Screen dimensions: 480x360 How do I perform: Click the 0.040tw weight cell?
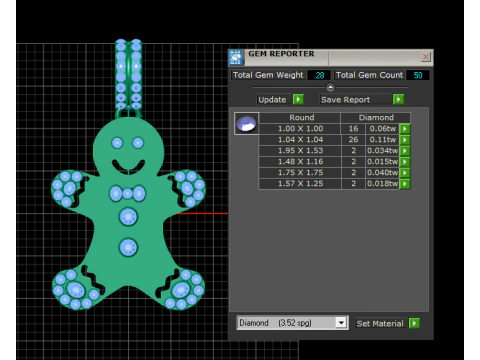[x=383, y=173]
